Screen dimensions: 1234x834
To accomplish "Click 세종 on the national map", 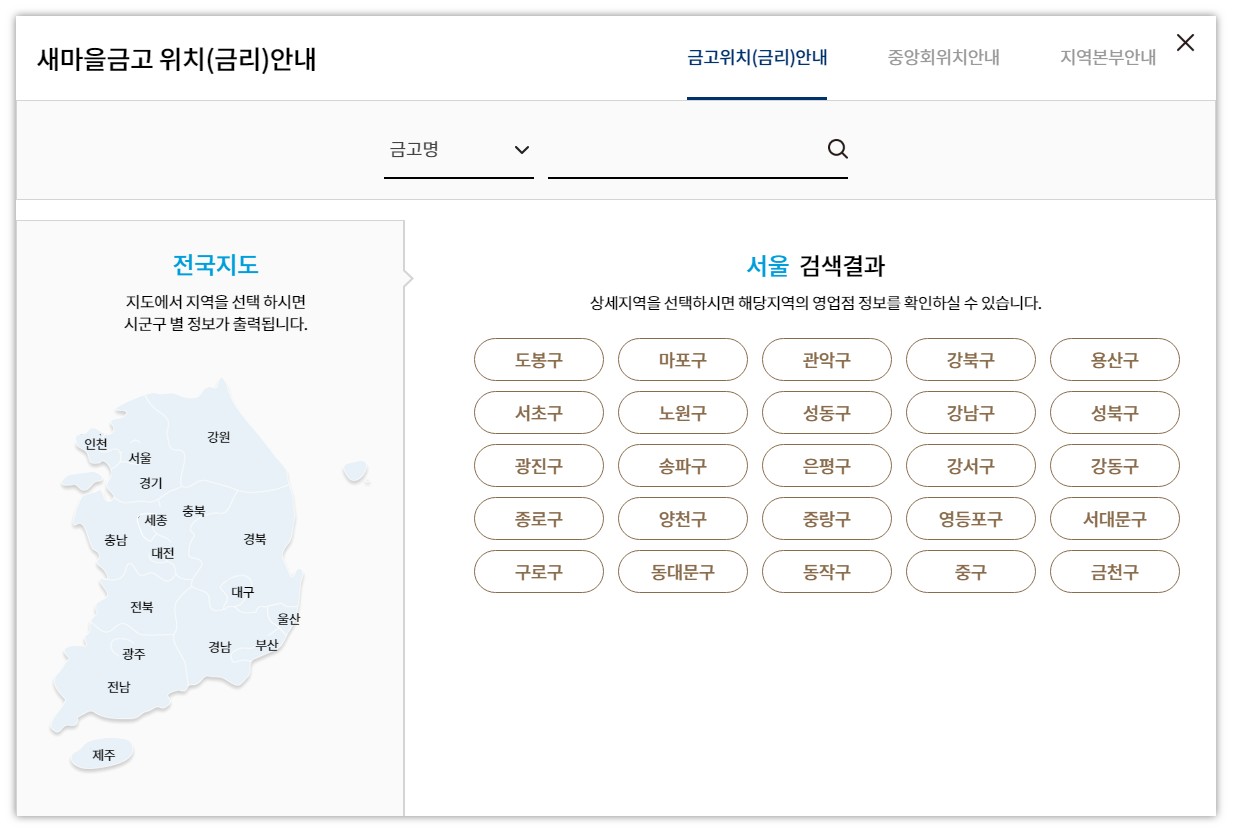I will pos(156,521).
